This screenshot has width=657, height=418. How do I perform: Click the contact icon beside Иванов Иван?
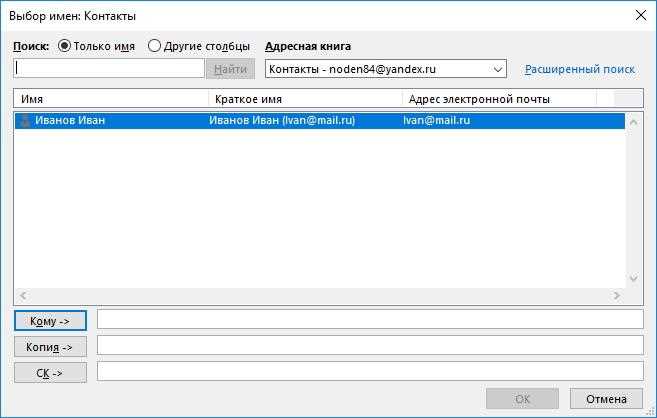pyautogui.click(x=24, y=121)
